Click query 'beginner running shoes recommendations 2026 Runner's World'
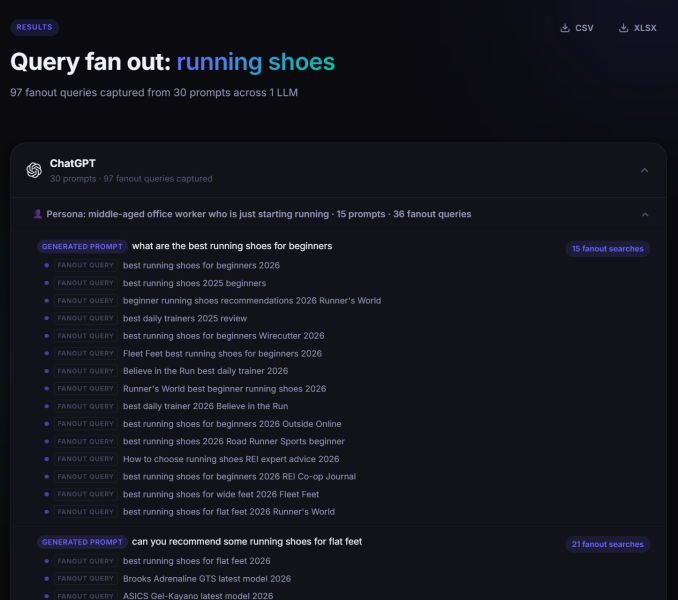The width and height of the screenshot is (678, 600). click(x=252, y=301)
